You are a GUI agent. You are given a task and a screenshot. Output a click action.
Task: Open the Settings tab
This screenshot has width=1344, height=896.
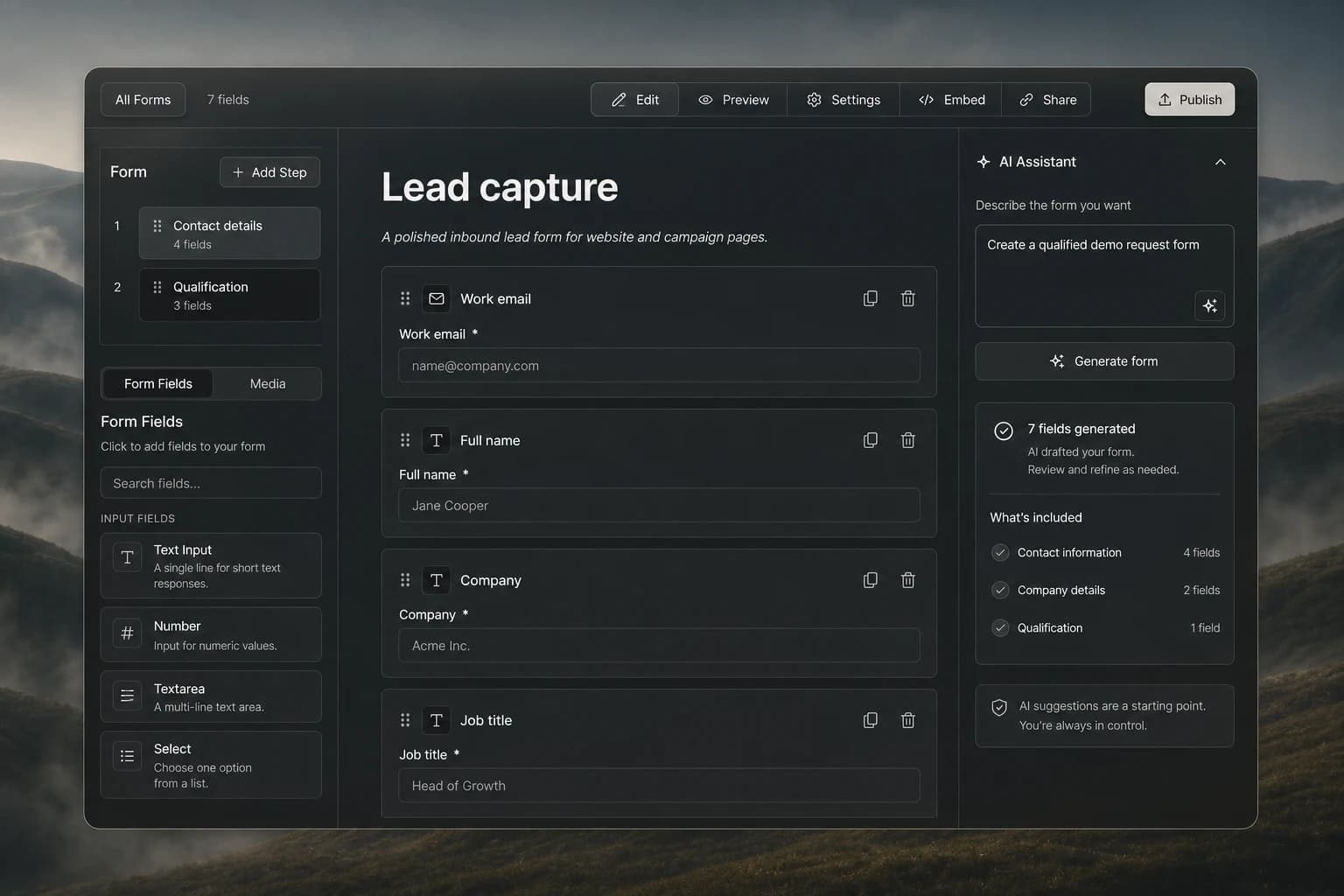(843, 100)
